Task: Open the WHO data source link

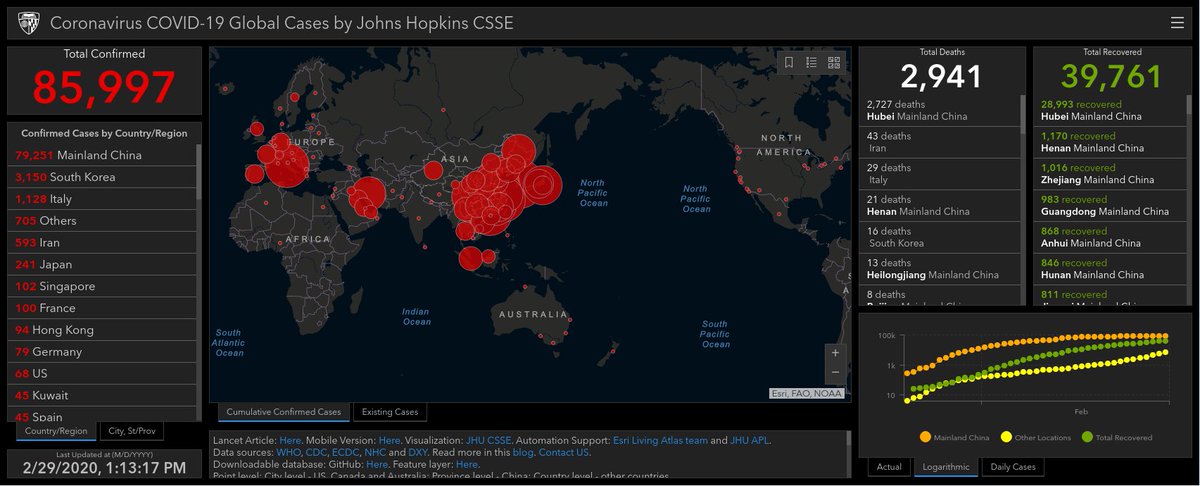Action: coord(288,453)
